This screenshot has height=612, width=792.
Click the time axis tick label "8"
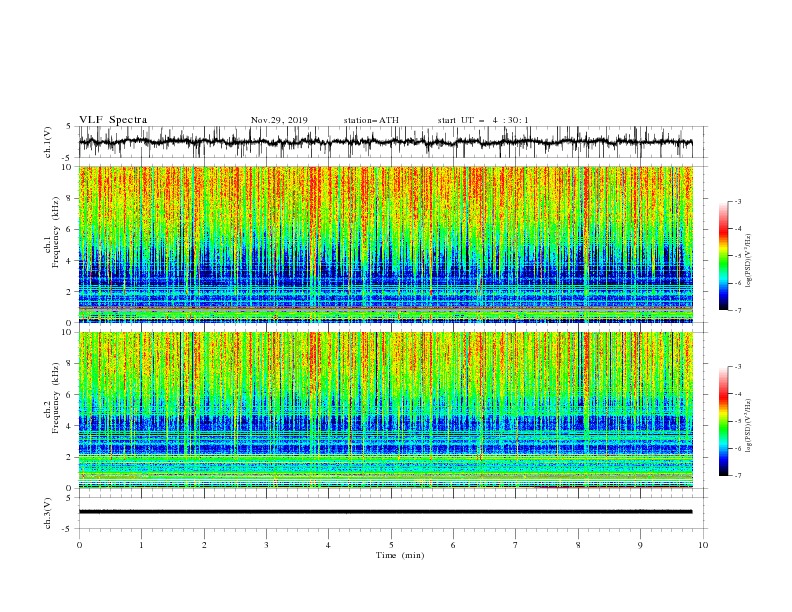tap(578, 545)
